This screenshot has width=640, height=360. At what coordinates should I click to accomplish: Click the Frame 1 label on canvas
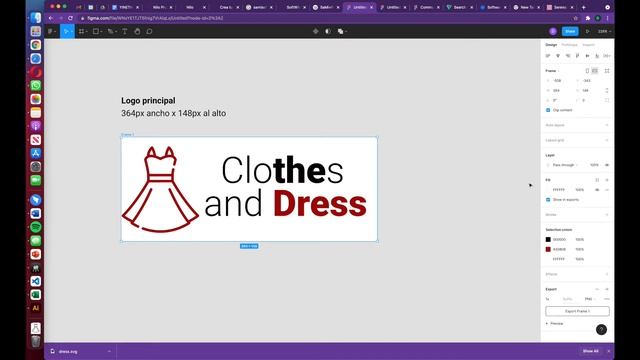click(127, 134)
